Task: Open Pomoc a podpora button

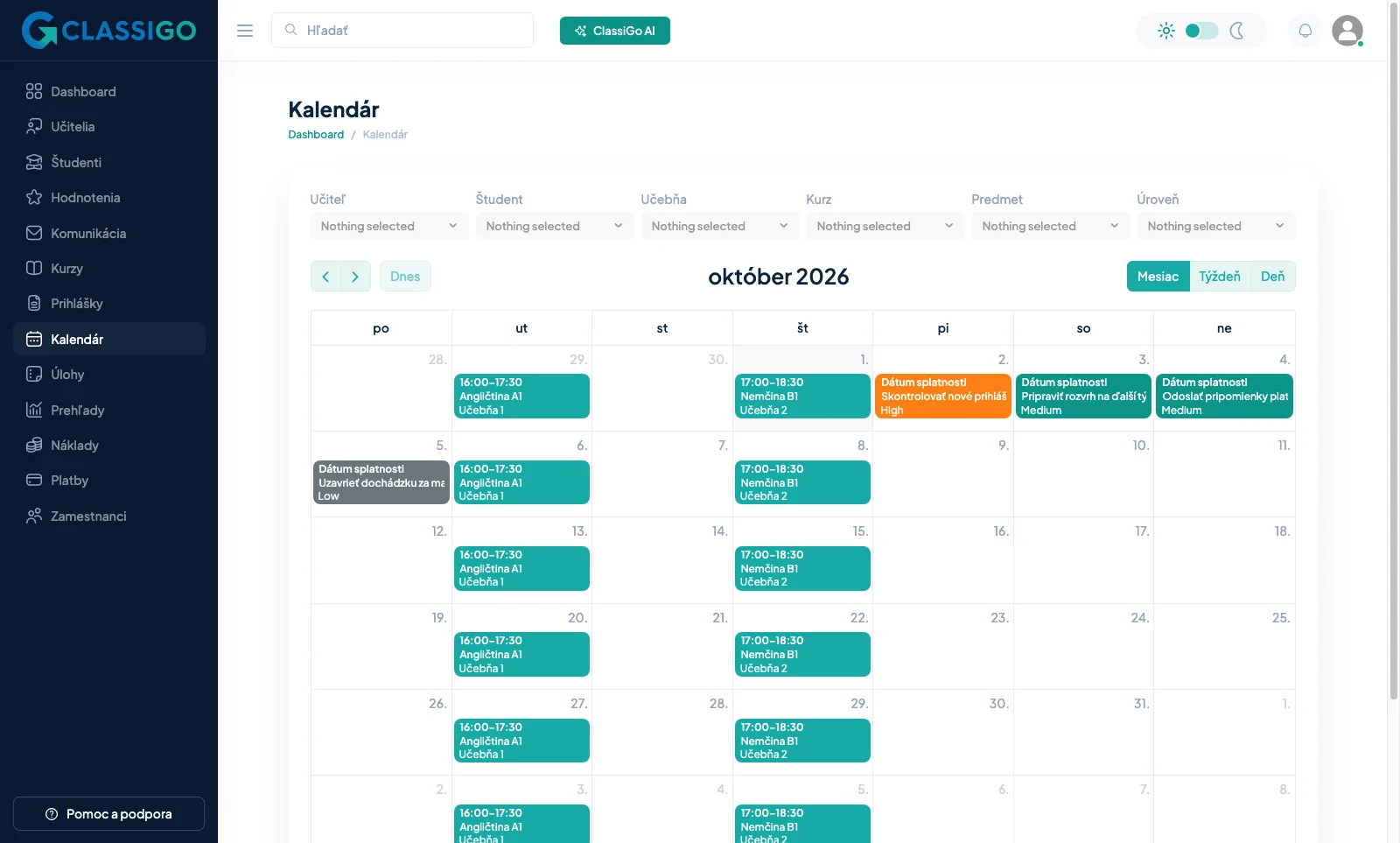Action: pyautogui.click(x=109, y=814)
